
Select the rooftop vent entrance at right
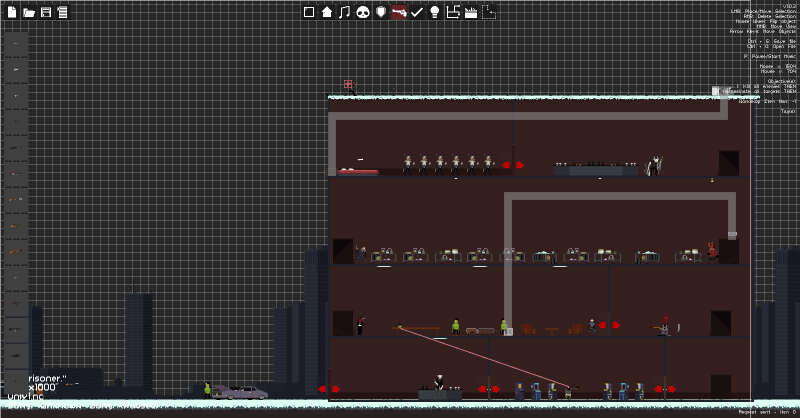click(x=715, y=91)
